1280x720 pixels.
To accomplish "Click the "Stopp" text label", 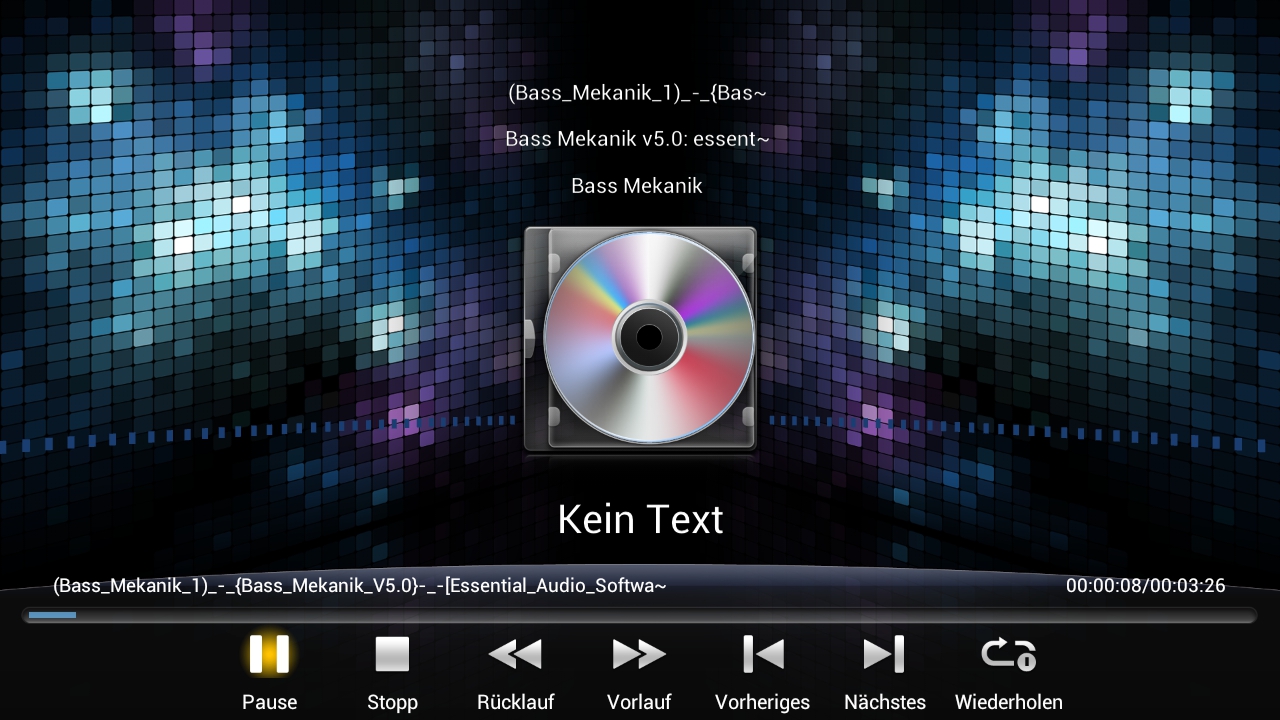I will click(392, 702).
